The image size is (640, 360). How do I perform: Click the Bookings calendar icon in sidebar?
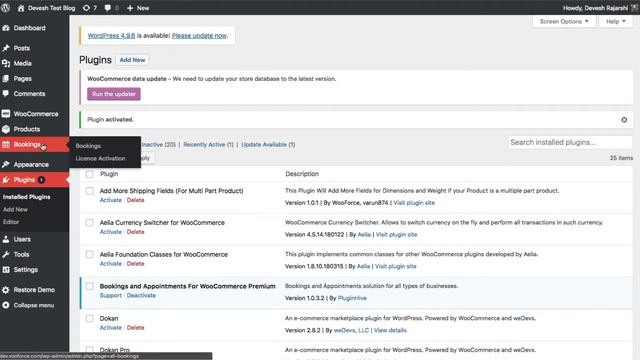[x=6, y=144]
